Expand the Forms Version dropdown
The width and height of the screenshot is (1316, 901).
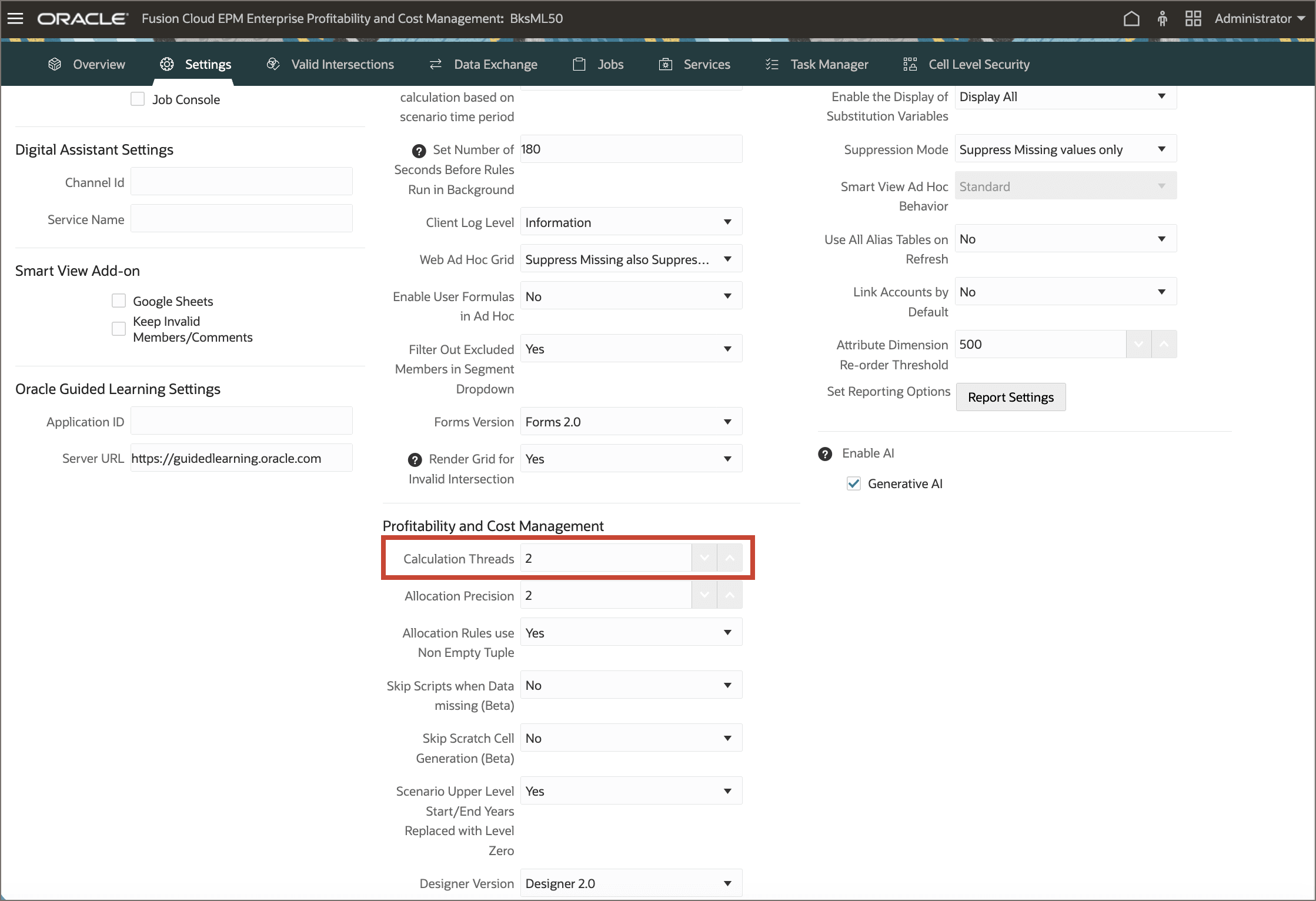point(727,421)
